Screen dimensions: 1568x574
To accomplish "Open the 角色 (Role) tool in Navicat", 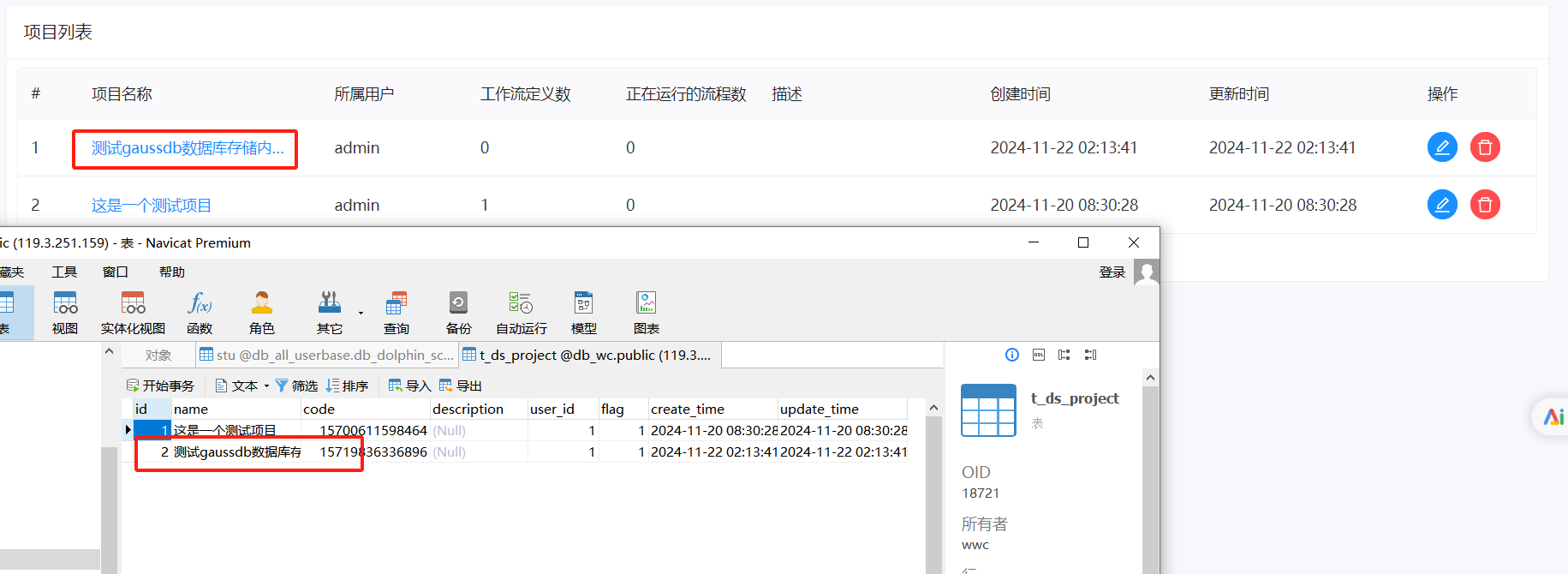I will [262, 313].
